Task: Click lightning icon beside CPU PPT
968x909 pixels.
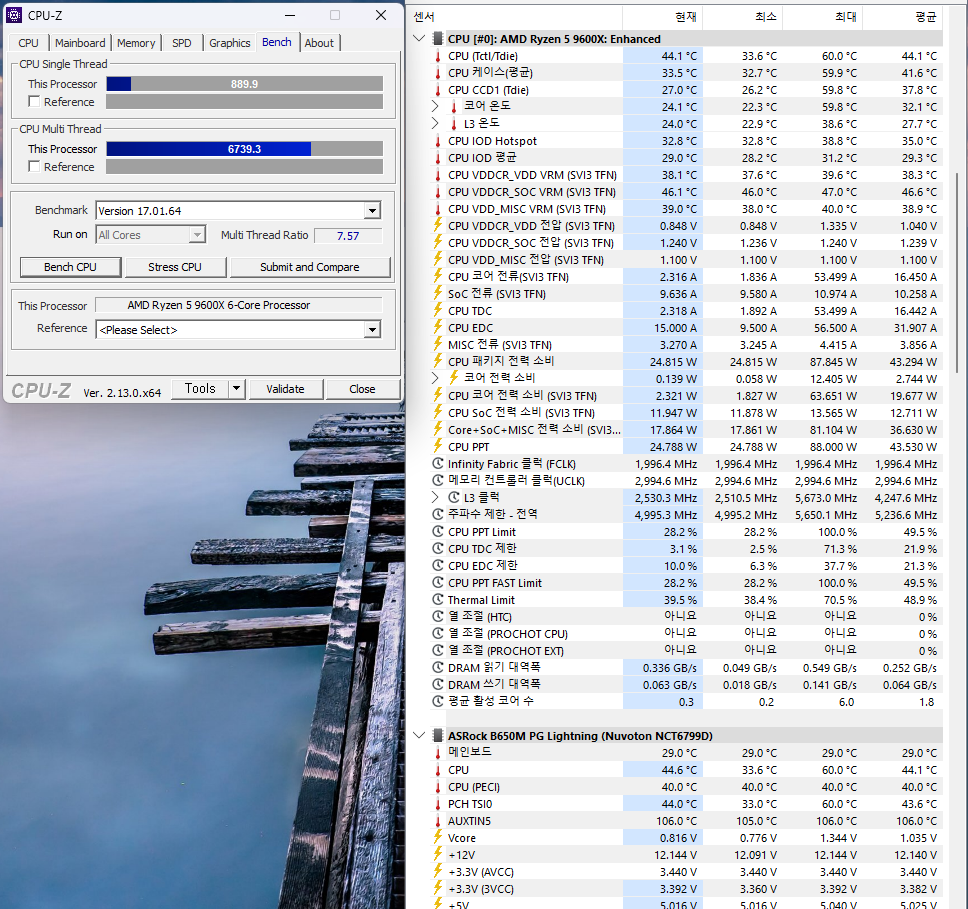Action: point(438,446)
